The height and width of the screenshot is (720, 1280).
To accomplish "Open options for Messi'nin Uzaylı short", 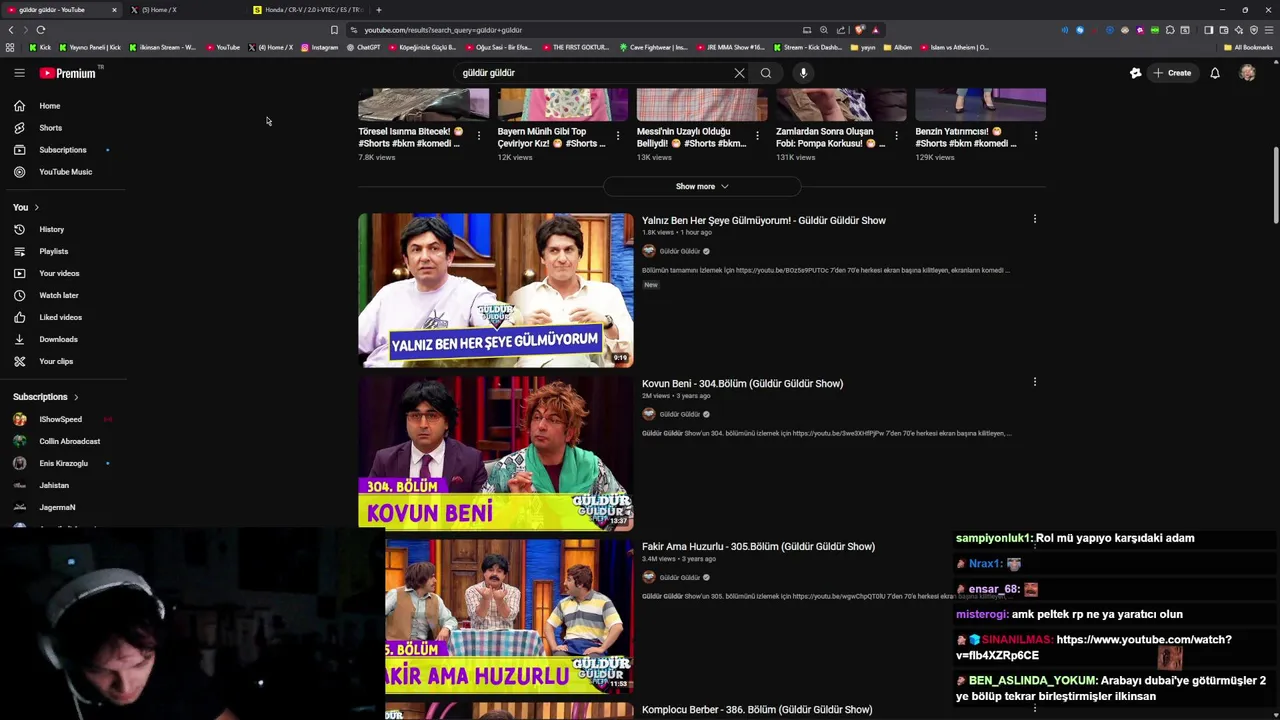I will pyautogui.click(x=757, y=136).
